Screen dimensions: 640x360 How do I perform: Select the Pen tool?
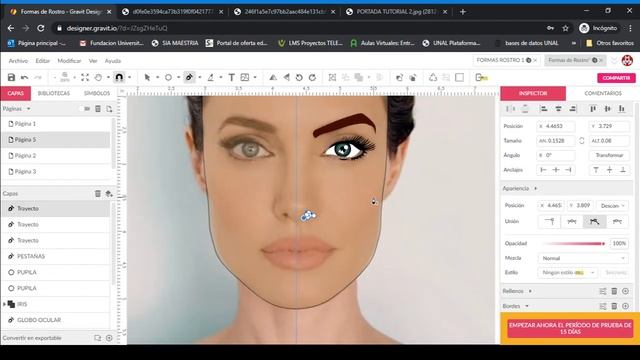coord(189,77)
